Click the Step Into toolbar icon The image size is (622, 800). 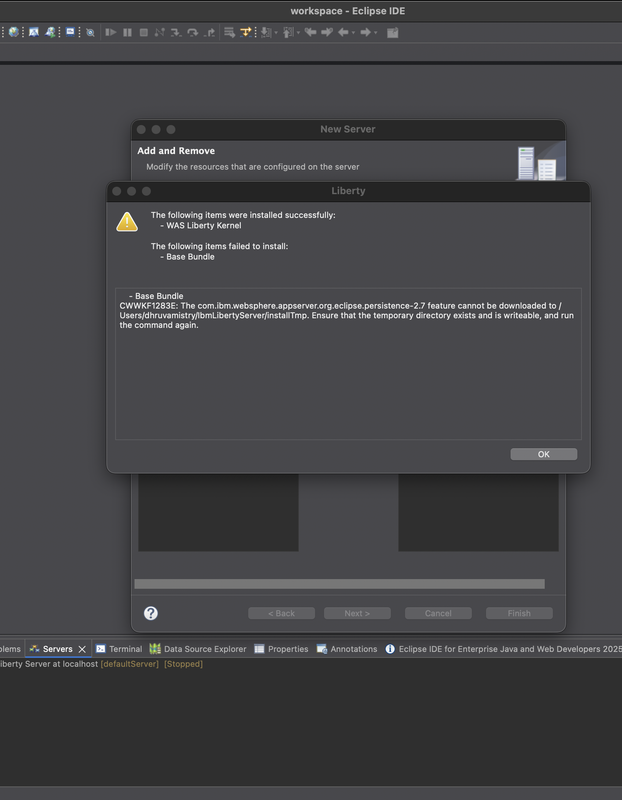[x=176, y=33]
